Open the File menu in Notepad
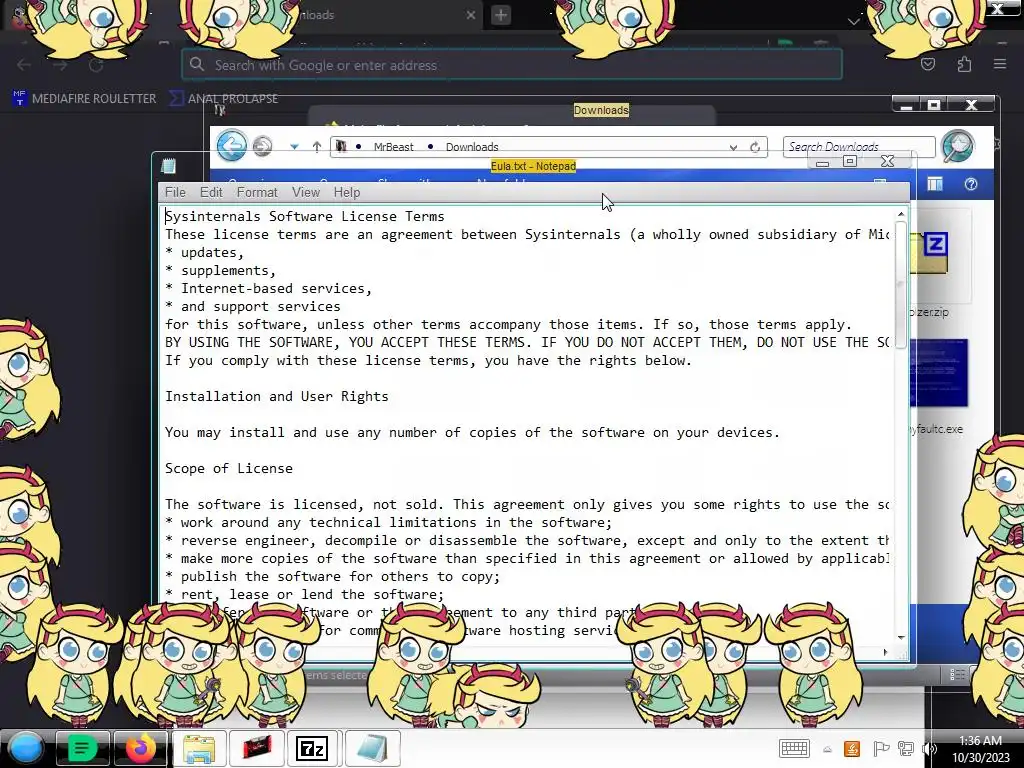1024x768 pixels. pyautogui.click(x=175, y=192)
